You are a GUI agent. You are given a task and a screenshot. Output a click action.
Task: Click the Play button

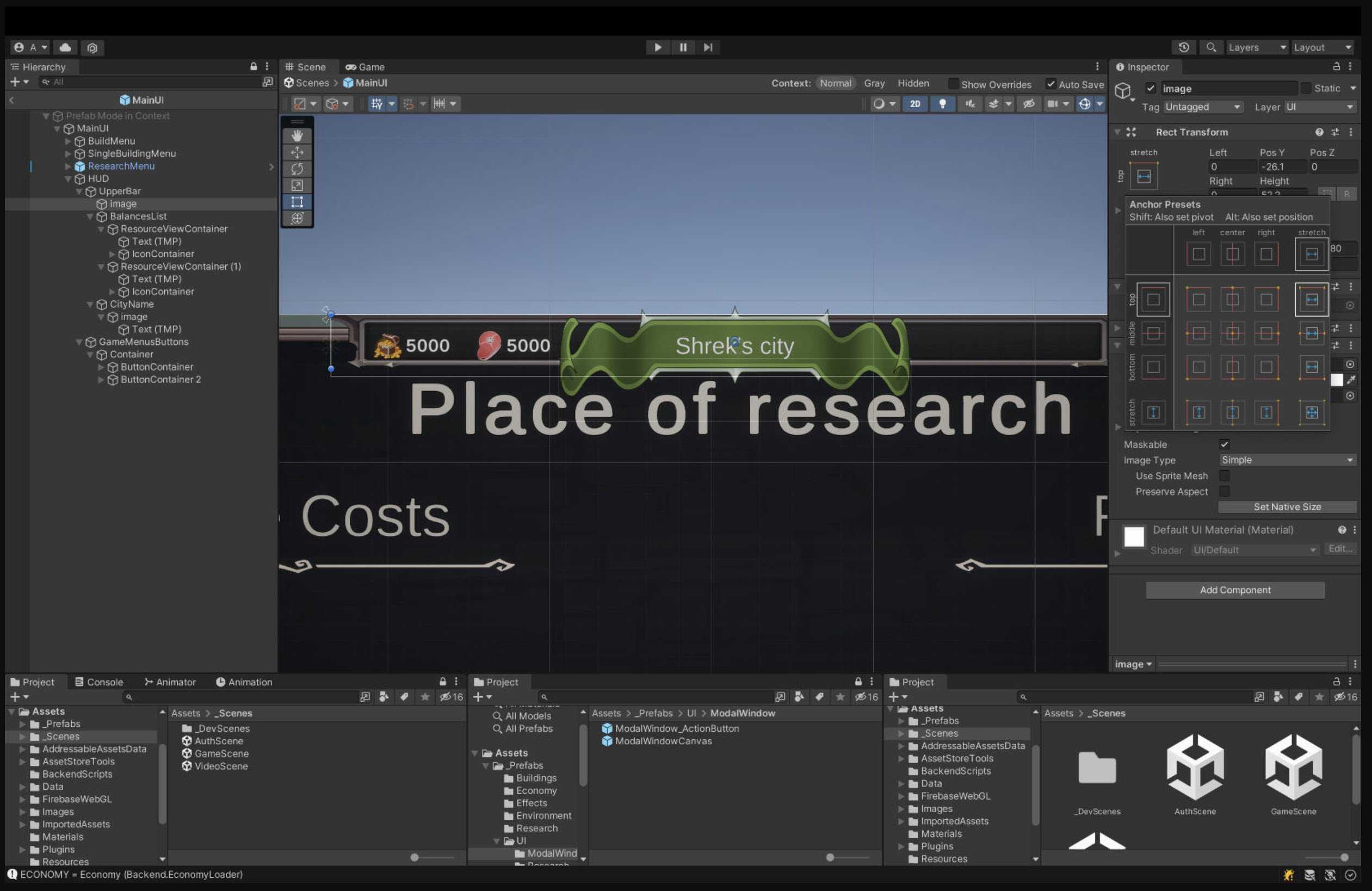tap(658, 47)
